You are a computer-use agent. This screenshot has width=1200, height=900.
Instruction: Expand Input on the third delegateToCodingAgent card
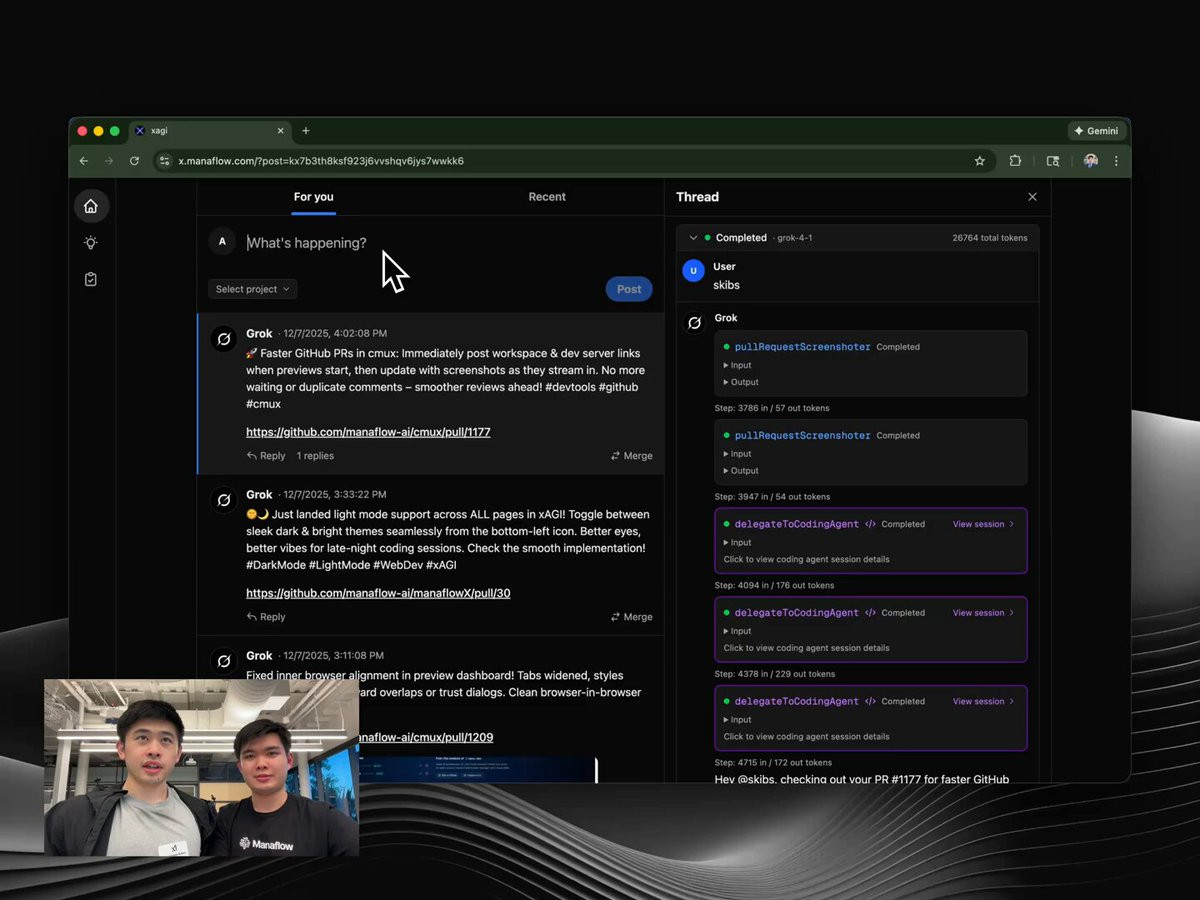click(738, 720)
